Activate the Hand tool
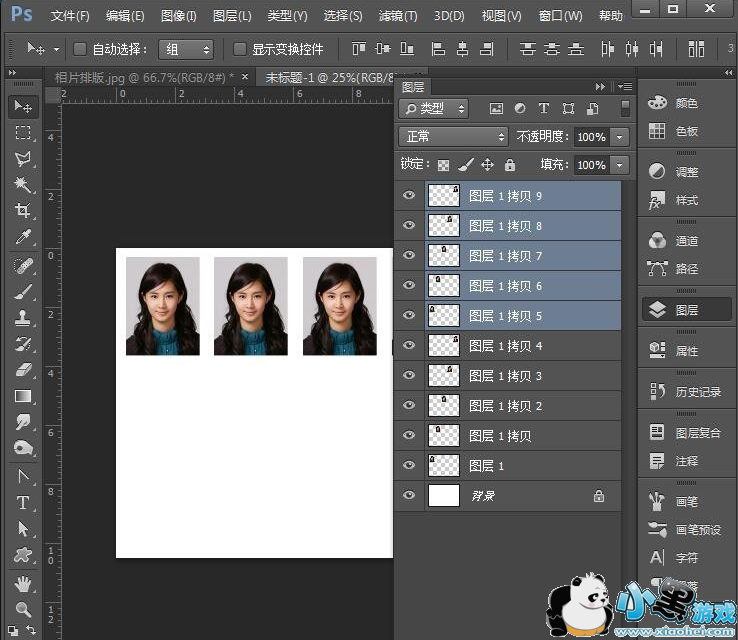This screenshot has width=738, height=640. point(22,583)
